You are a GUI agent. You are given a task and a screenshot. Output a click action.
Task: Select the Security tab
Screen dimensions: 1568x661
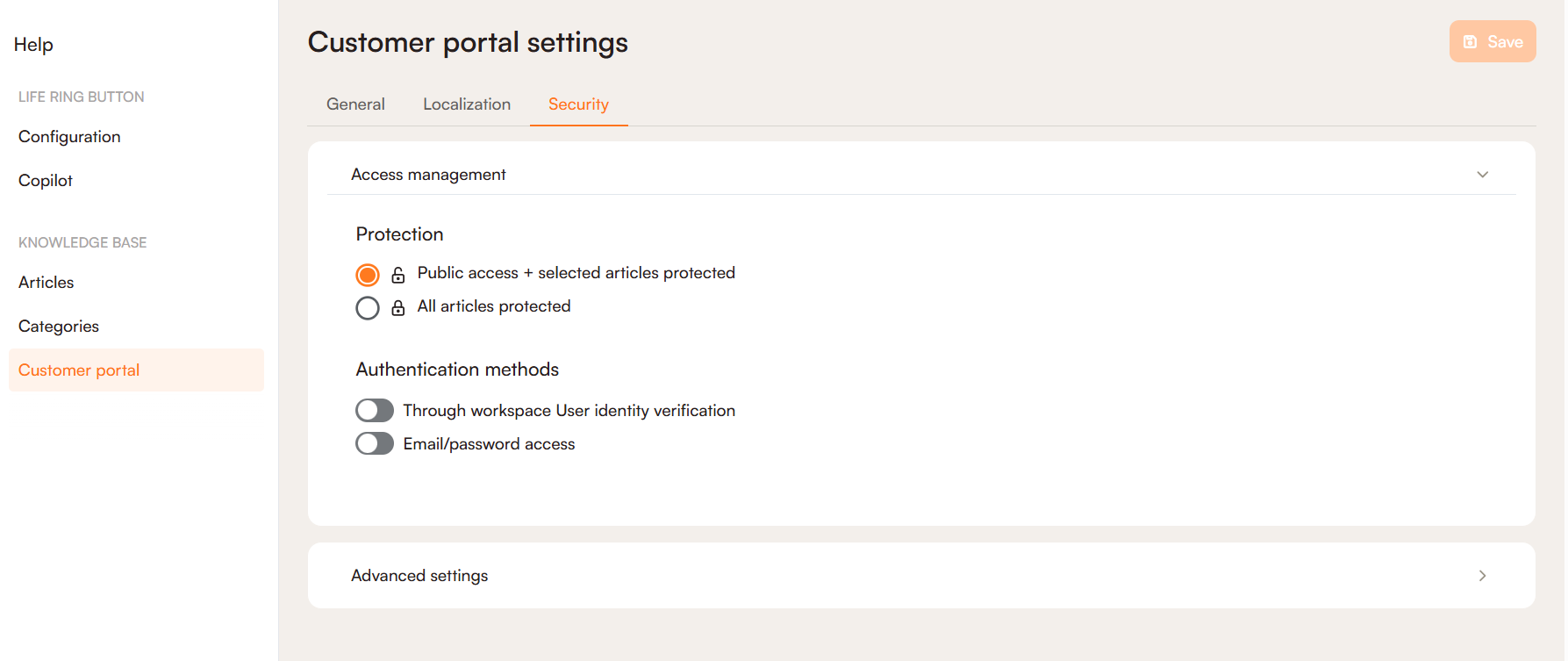coord(578,104)
